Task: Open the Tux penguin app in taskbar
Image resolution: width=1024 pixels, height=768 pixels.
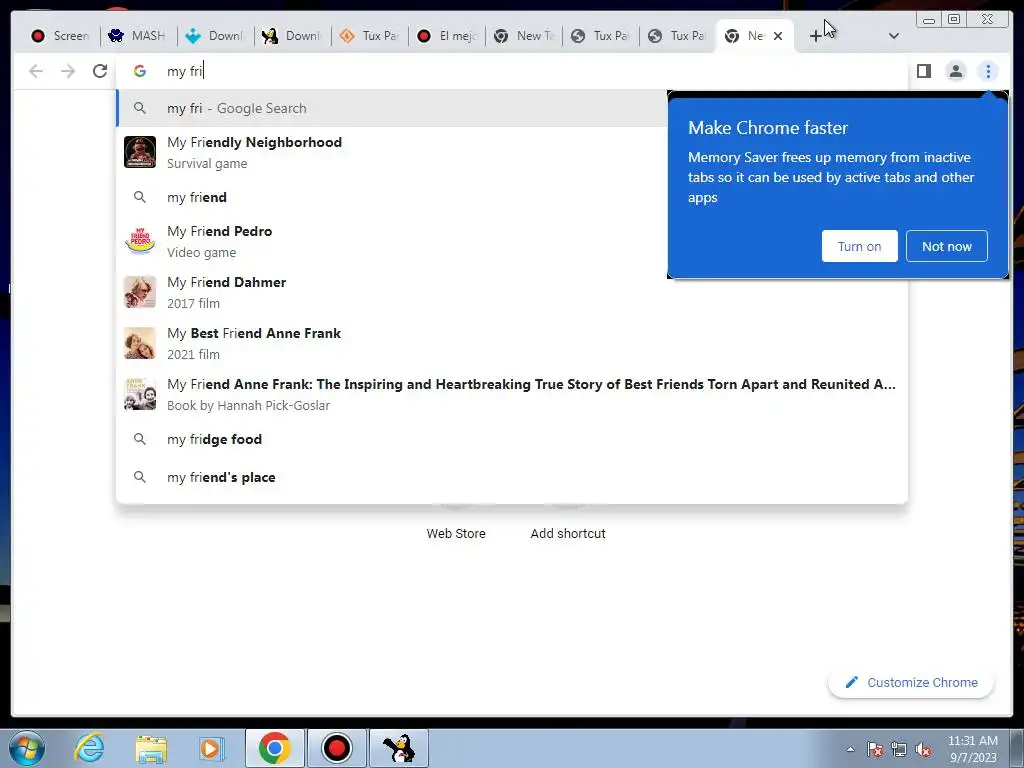Action: click(x=399, y=748)
